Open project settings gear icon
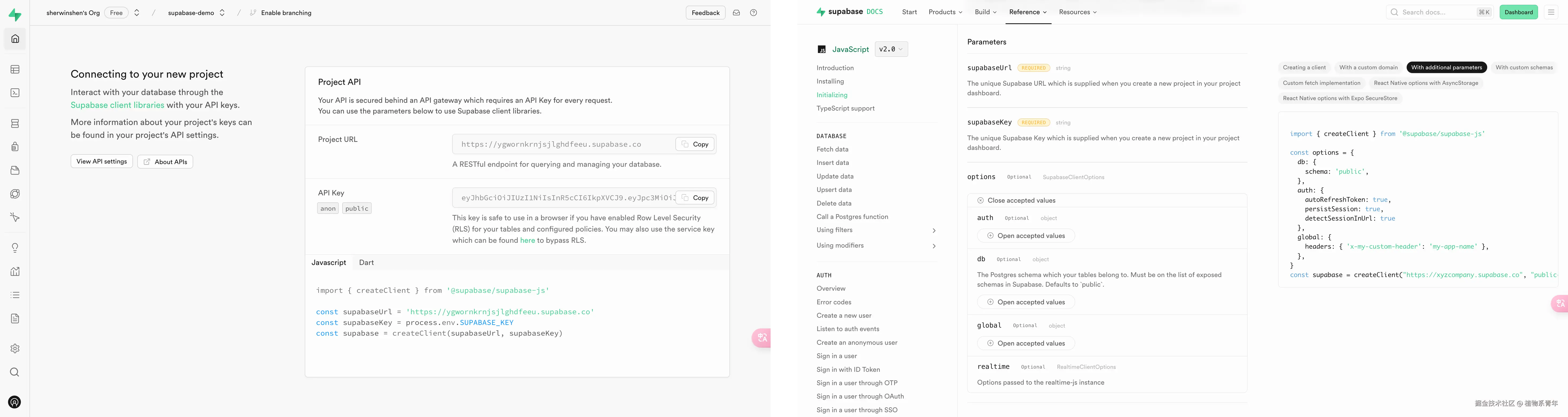The height and width of the screenshot is (417, 1568). pyautogui.click(x=15, y=349)
